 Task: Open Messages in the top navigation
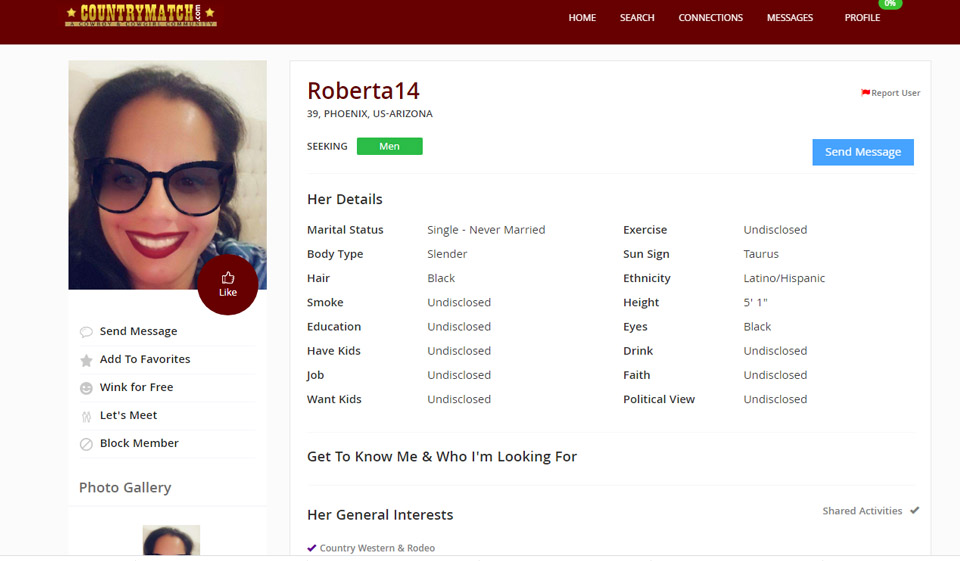coord(789,18)
